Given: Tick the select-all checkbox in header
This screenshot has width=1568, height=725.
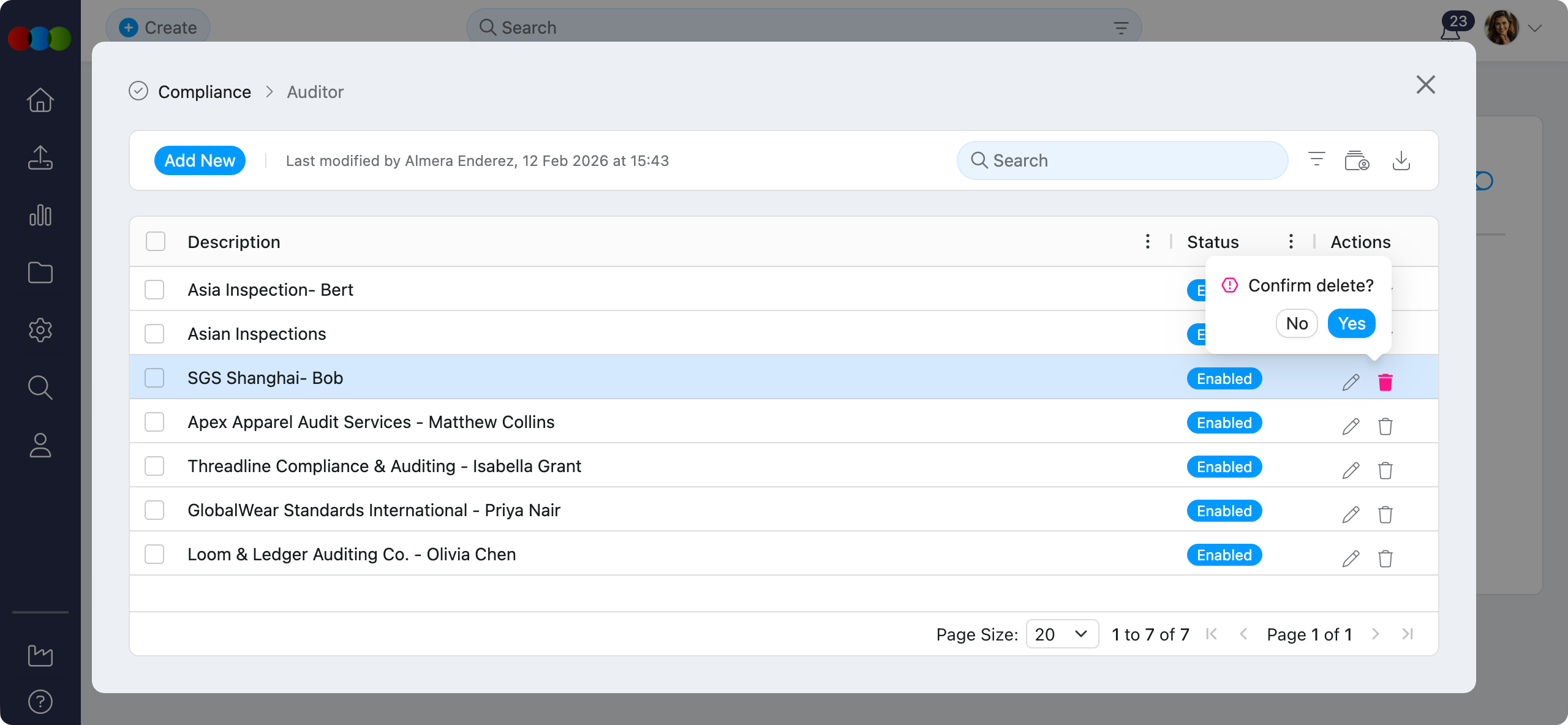Looking at the screenshot, I should tap(156, 242).
